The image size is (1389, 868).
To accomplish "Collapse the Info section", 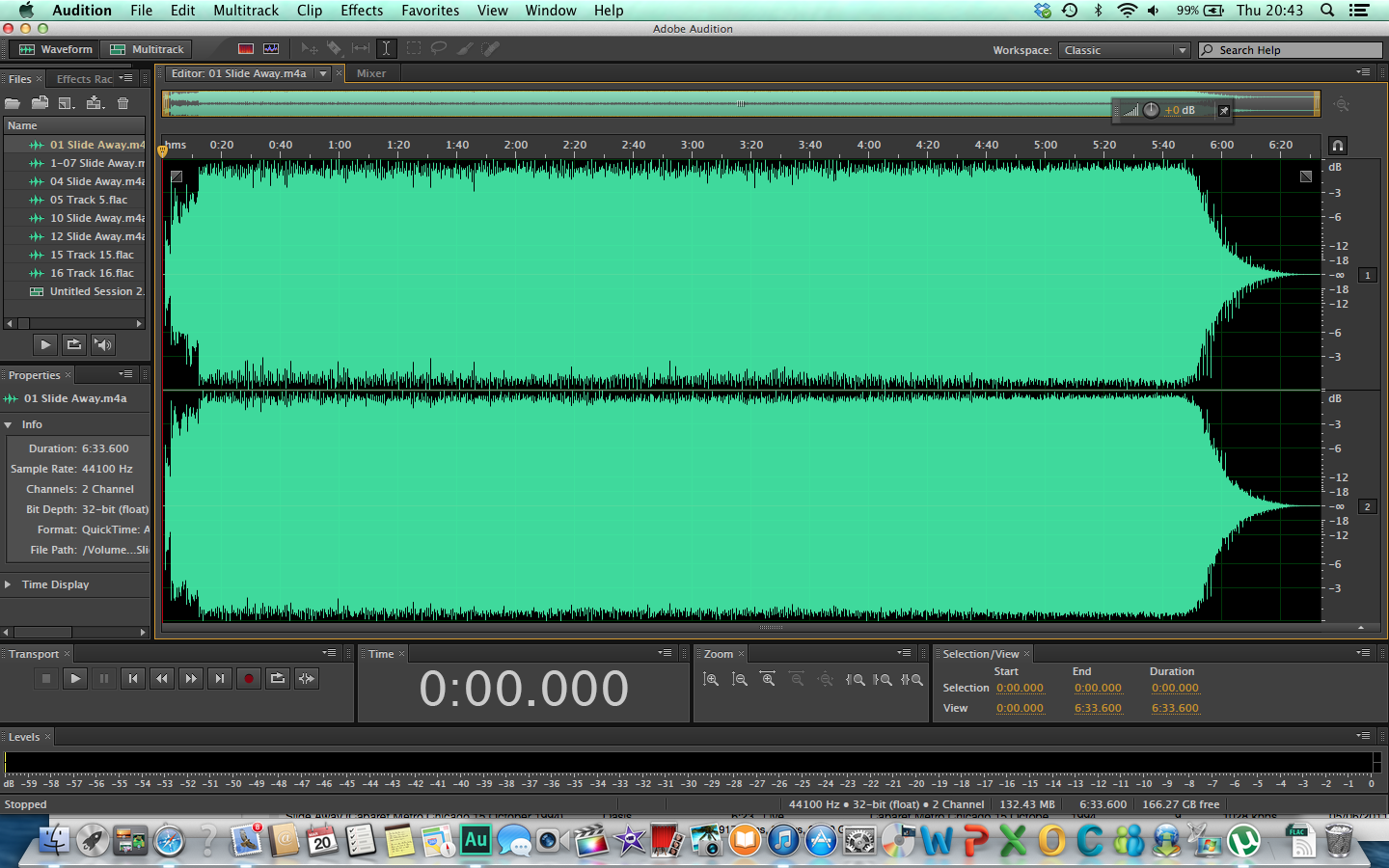I will point(9,424).
